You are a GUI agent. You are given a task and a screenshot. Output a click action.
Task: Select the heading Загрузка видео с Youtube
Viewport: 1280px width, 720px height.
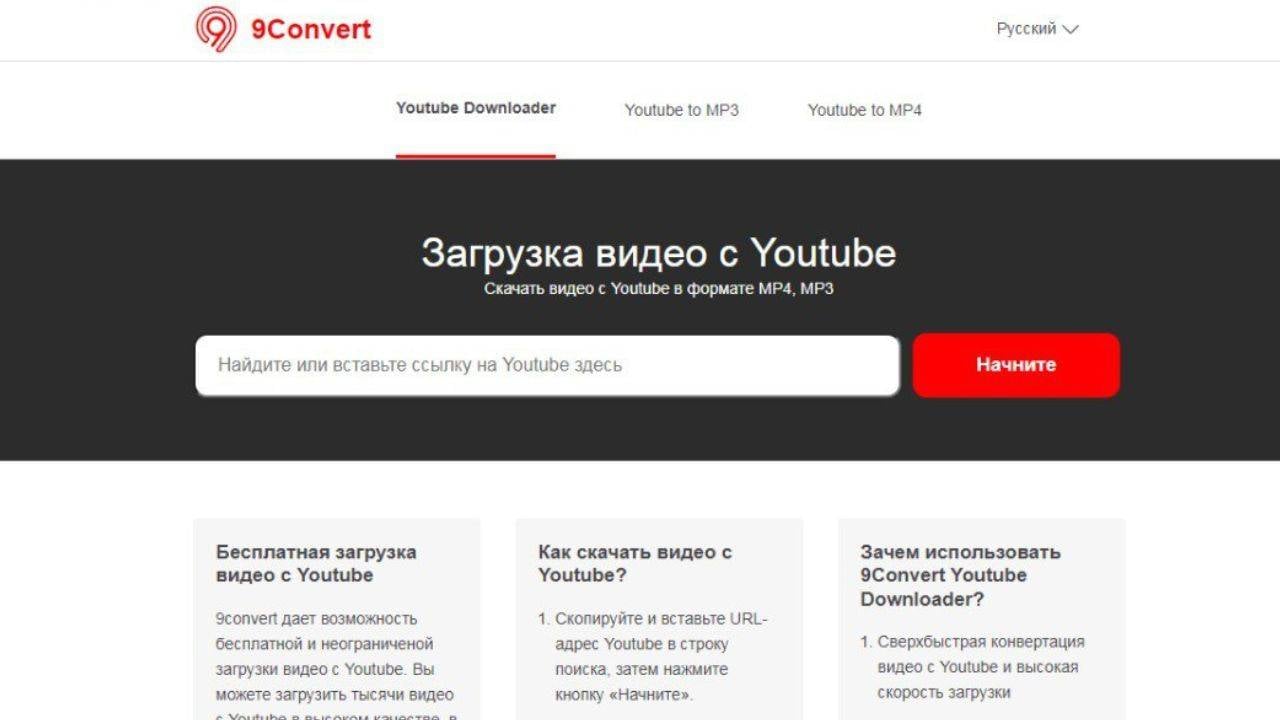click(x=659, y=253)
